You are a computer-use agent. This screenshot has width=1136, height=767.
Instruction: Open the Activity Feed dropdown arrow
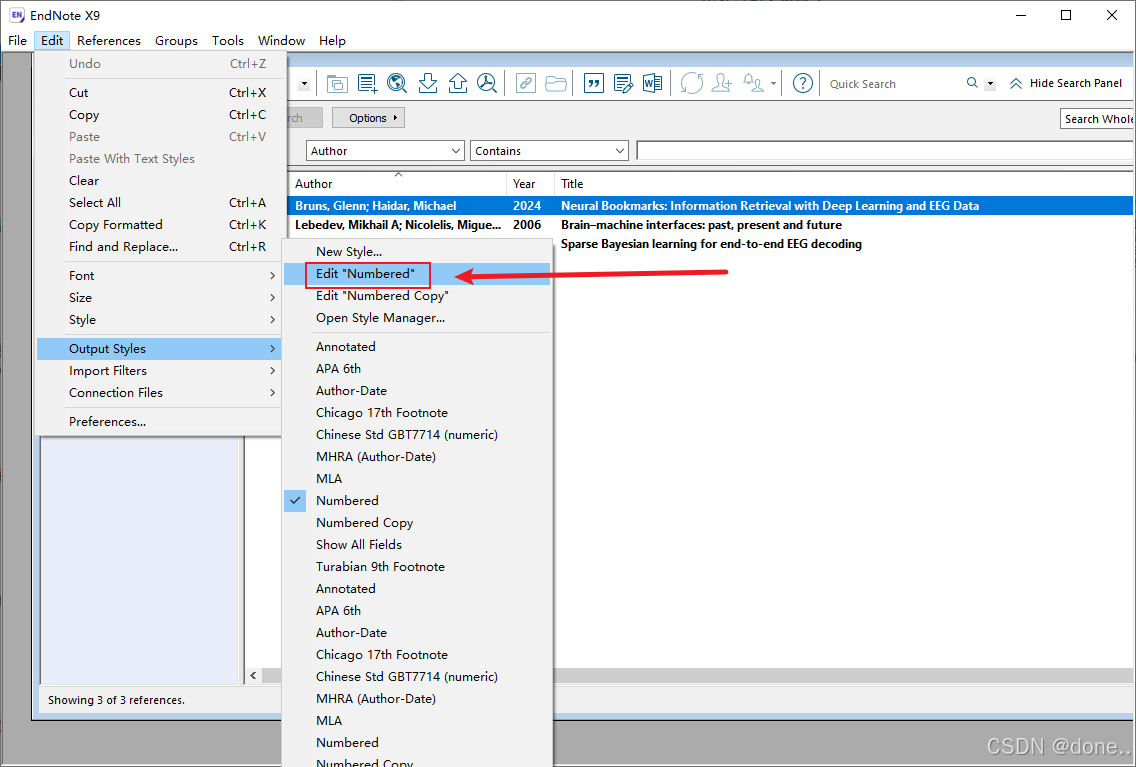point(773,84)
